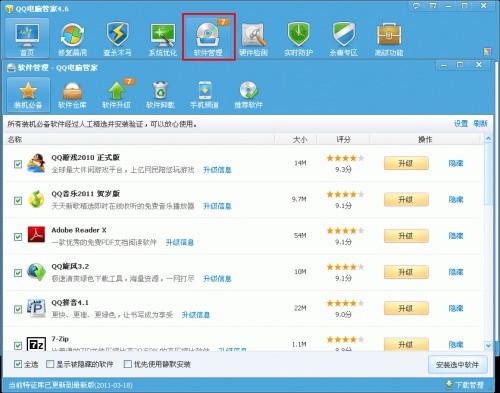This screenshot has width=500, height=393.
Task: Uncheck the QQ拼音4.1 checkbox
Action: pos(18,309)
